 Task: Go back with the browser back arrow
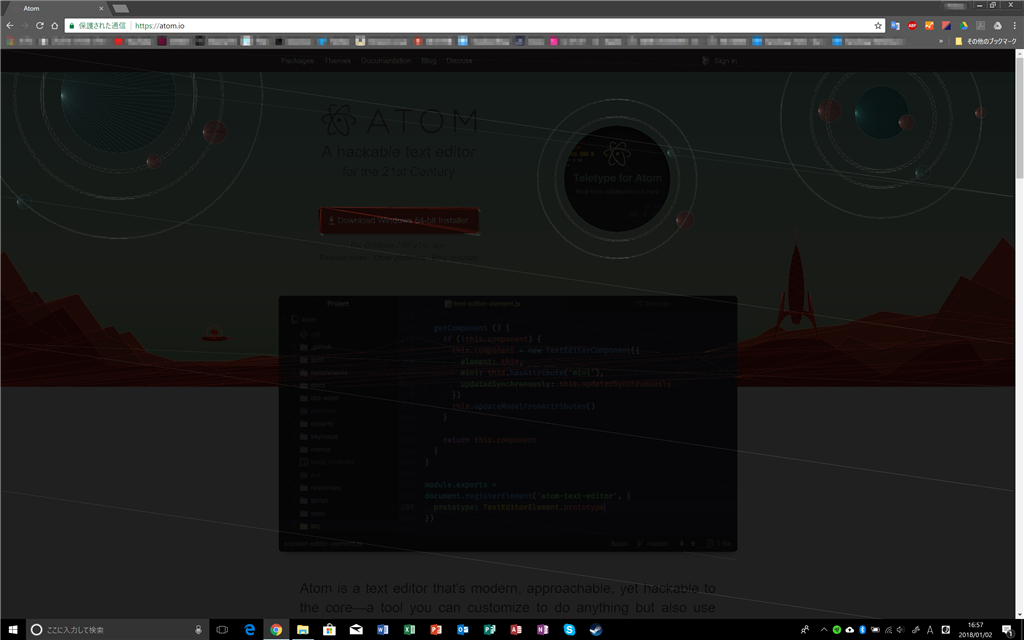click(9, 25)
